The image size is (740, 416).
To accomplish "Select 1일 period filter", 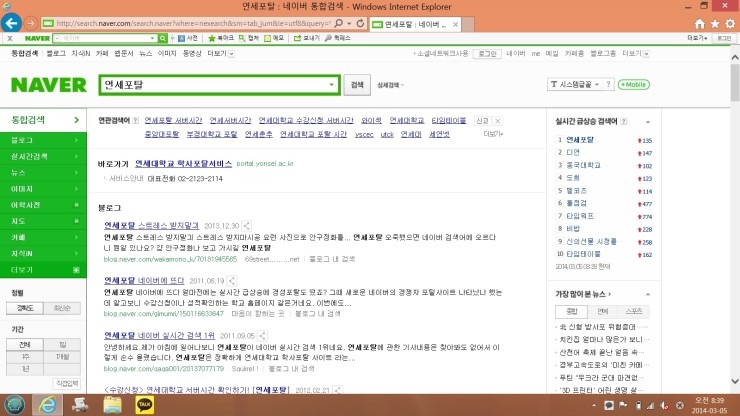I will [62, 345].
